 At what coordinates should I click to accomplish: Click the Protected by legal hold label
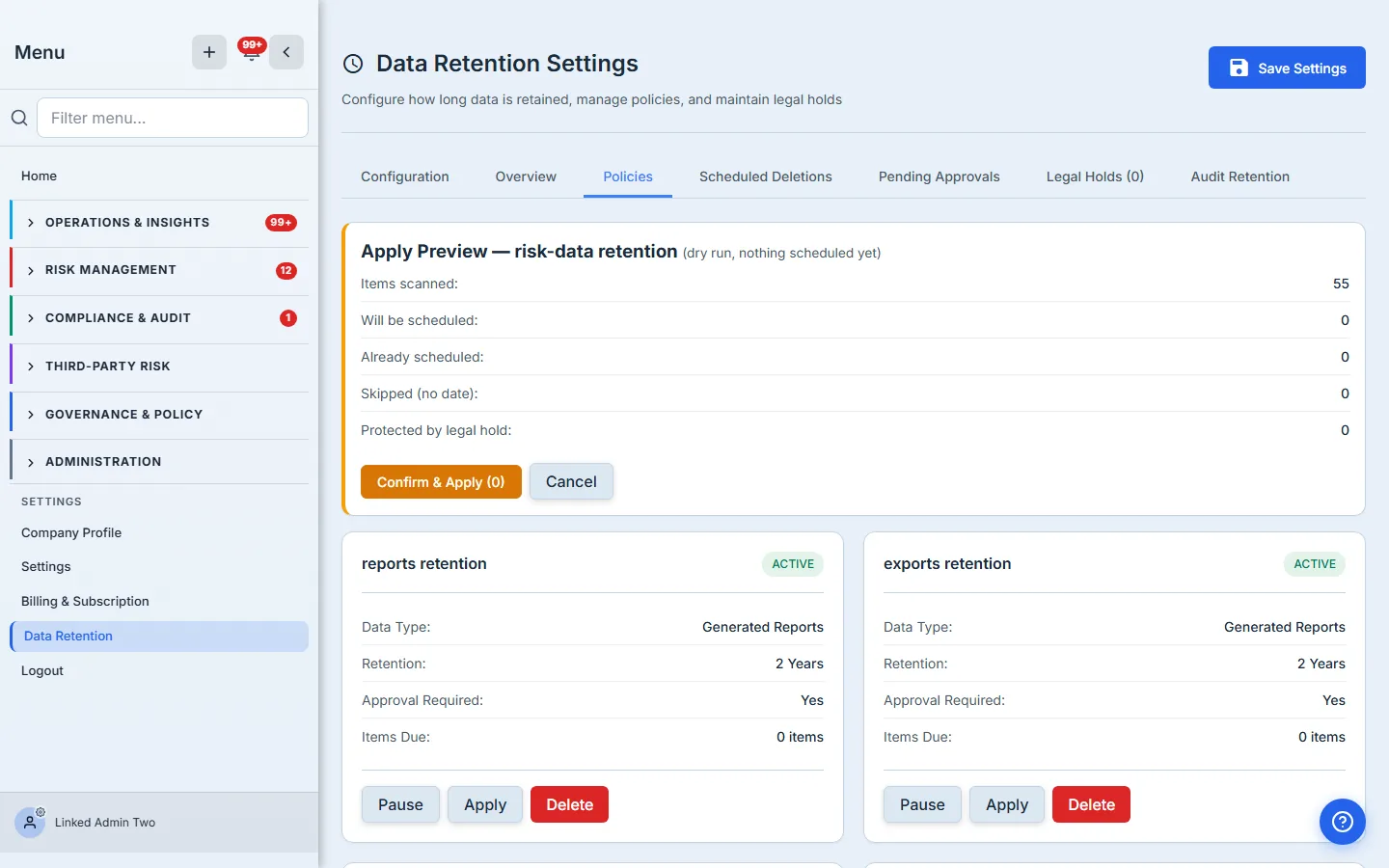click(436, 430)
